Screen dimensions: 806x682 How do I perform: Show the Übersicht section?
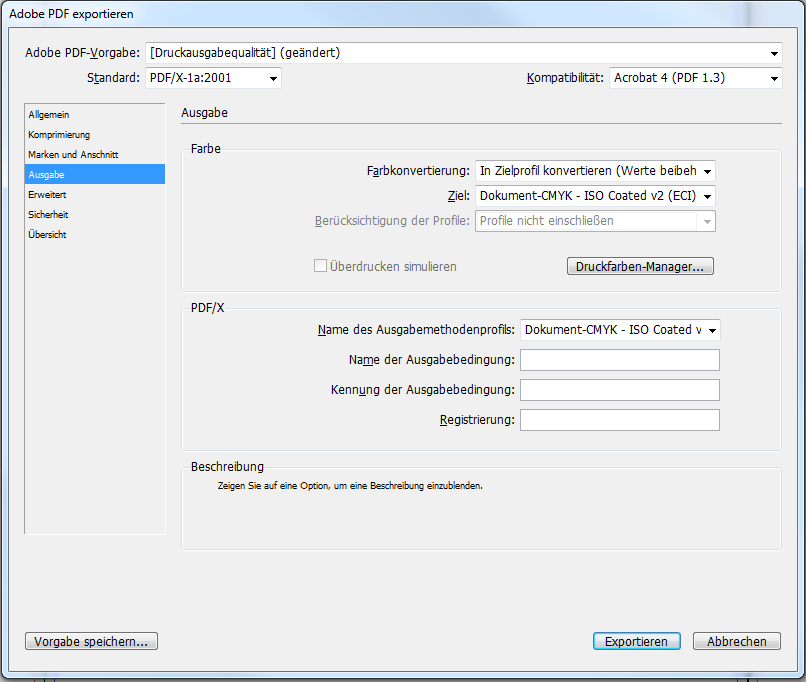point(48,235)
